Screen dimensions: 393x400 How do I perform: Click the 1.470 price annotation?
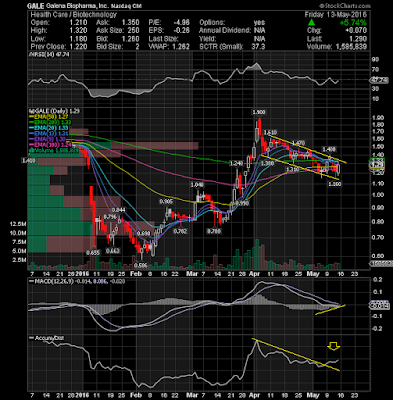pyautogui.click(x=298, y=143)
